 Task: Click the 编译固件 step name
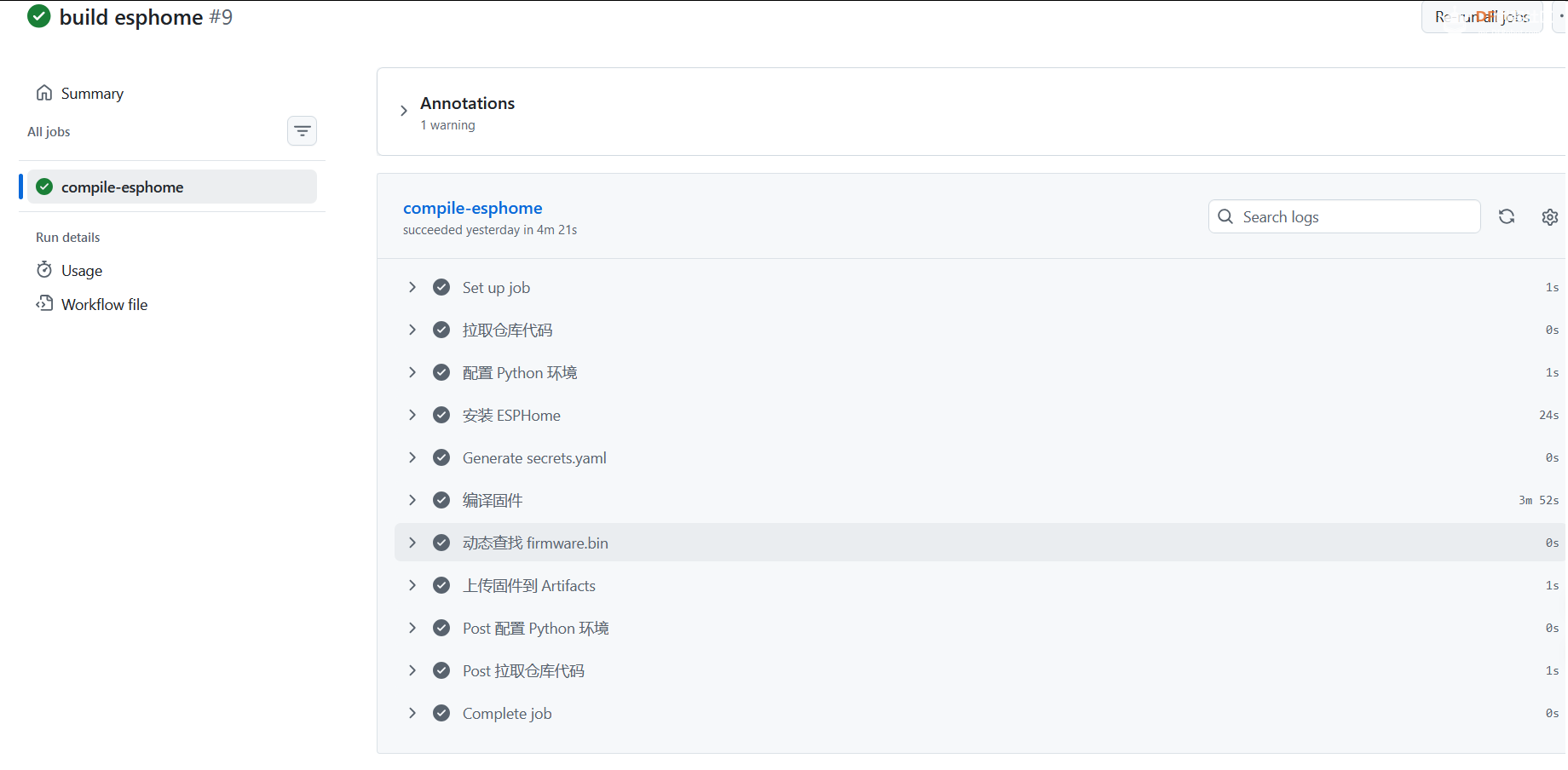click(x=493, y=500)
